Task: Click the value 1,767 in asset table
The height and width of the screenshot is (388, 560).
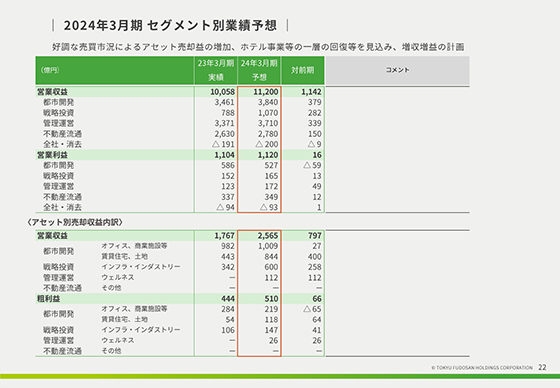Action: click(224, 236)
